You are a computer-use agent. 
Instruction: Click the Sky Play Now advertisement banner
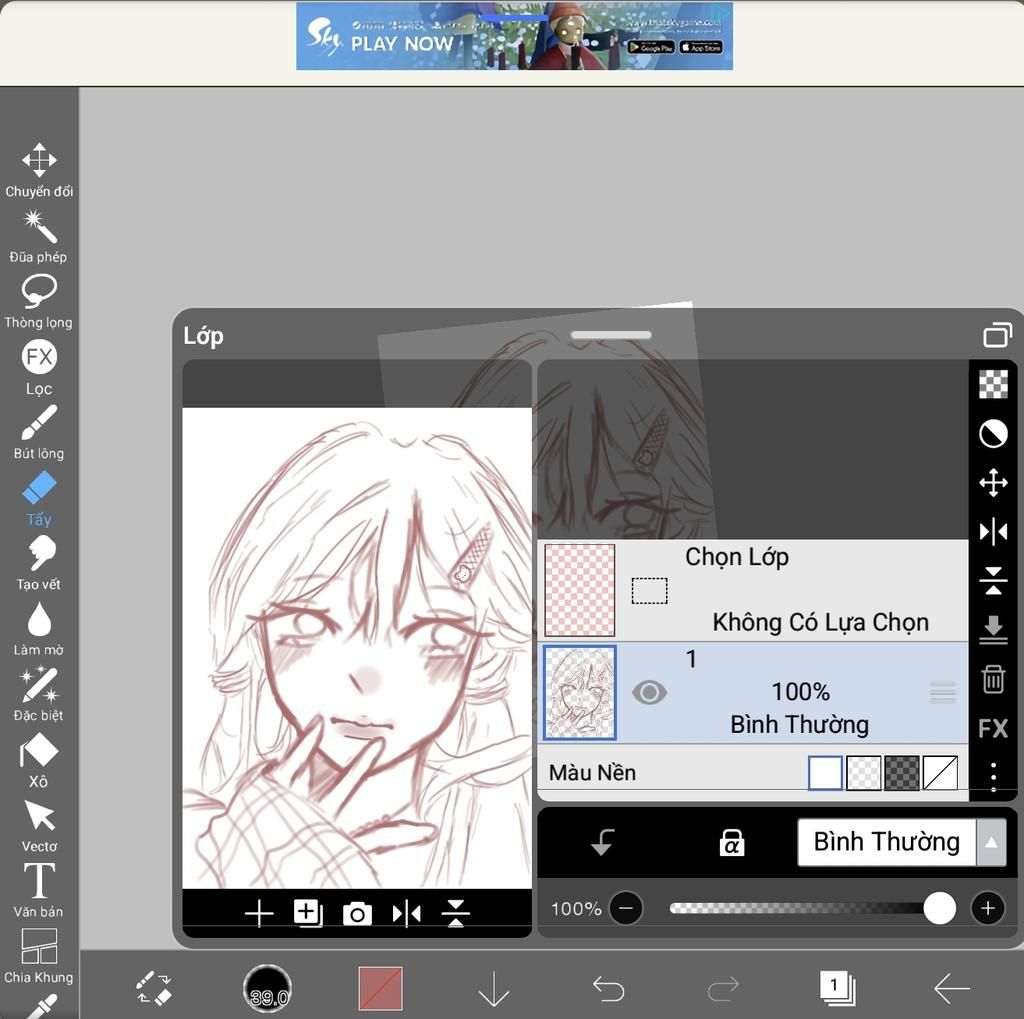pyautogui.click(x=514, y=37)
